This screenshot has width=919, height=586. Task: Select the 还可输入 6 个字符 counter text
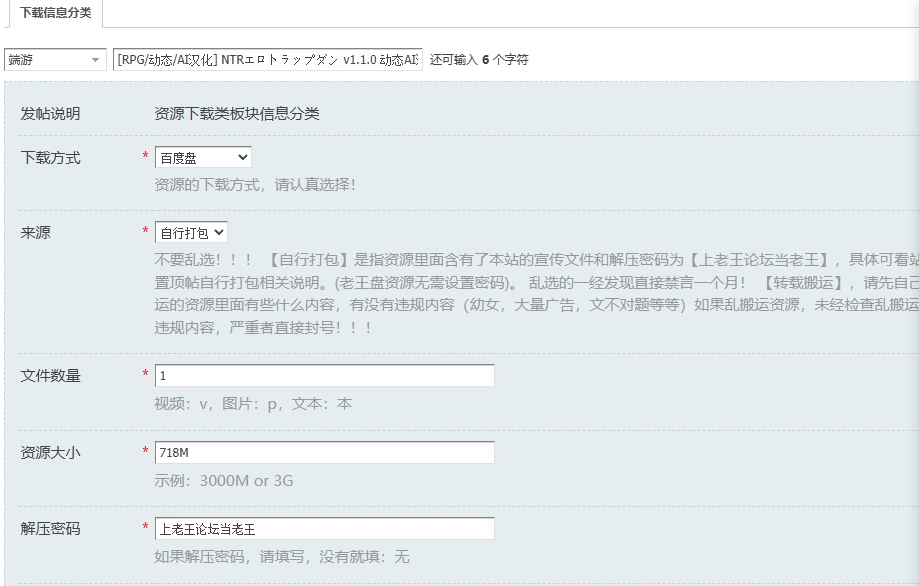479,60
